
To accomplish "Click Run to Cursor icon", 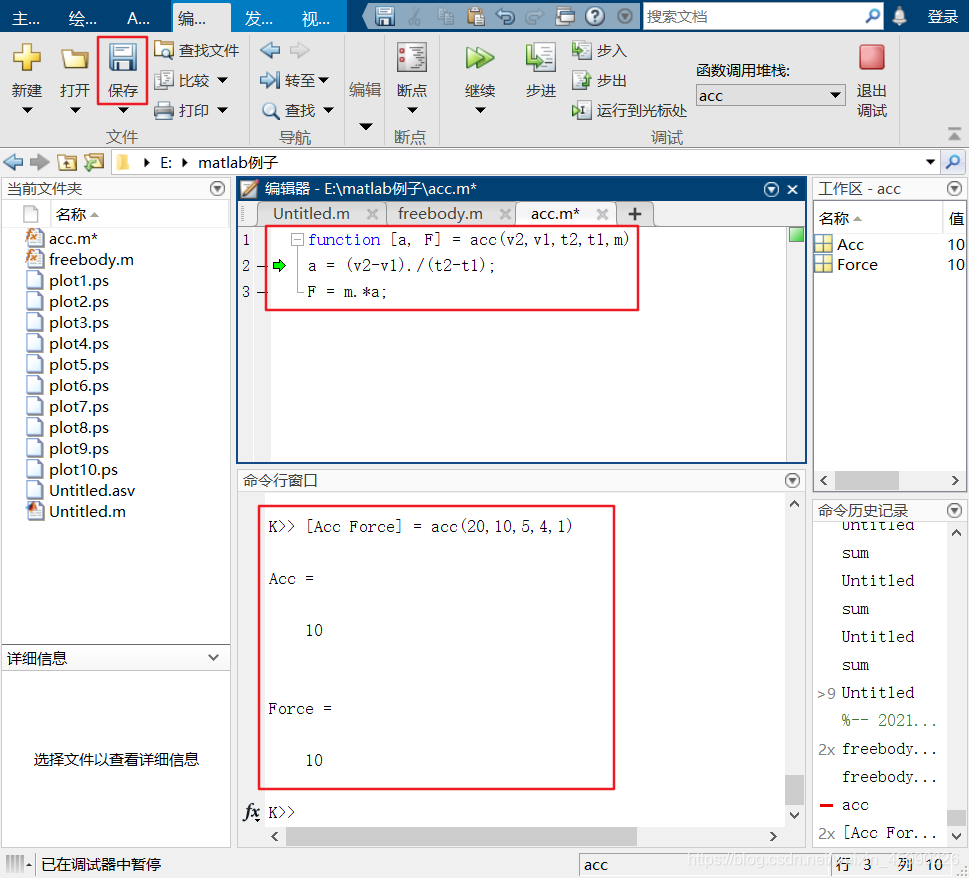I will coord(582,111).
